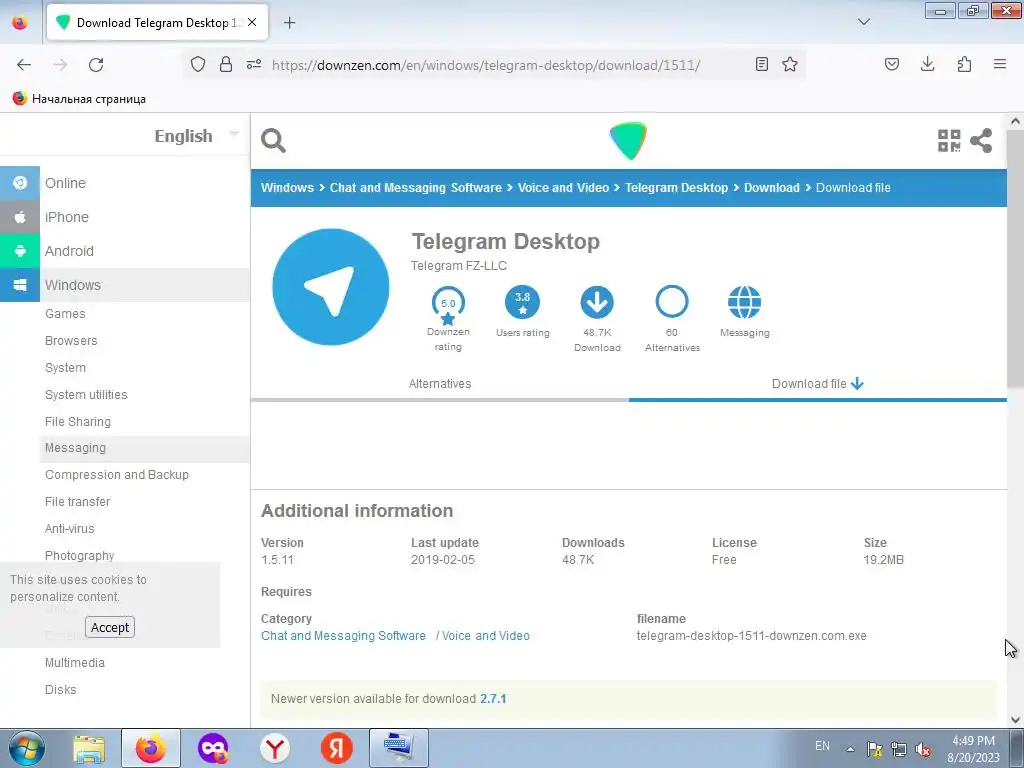Click the site search magnifier icon

click(x=273, y=140)
